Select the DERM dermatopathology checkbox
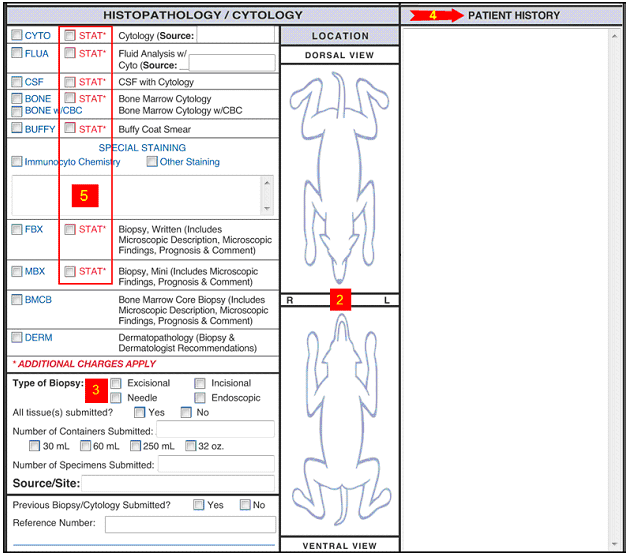 17,337
